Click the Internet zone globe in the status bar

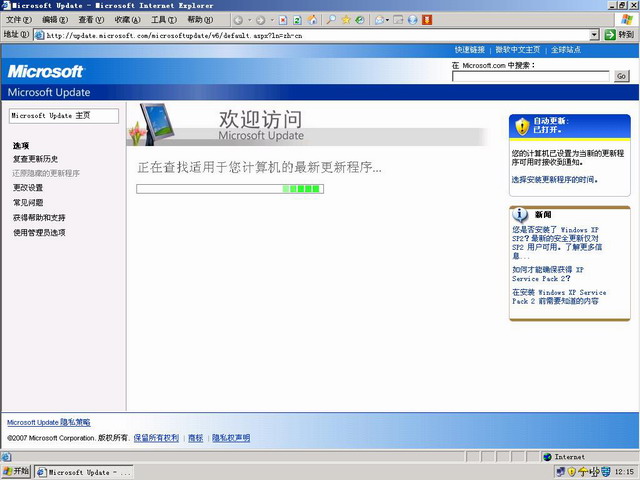click(548, 457)
